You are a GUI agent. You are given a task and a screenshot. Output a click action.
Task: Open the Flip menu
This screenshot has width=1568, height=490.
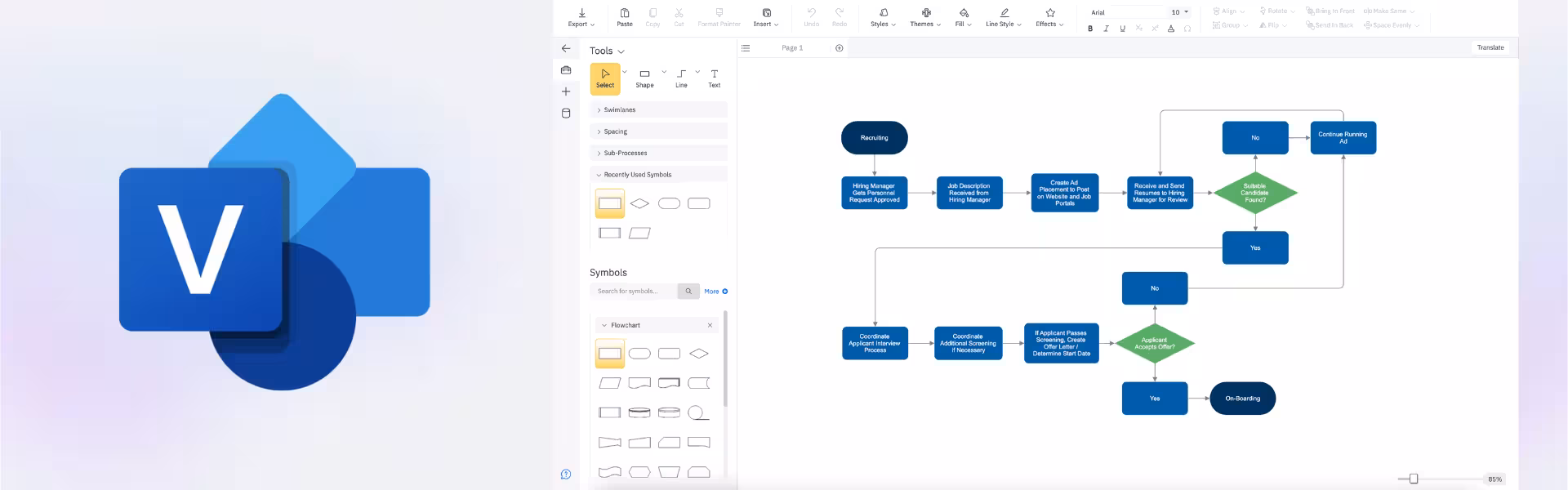tap(1273, 25)
